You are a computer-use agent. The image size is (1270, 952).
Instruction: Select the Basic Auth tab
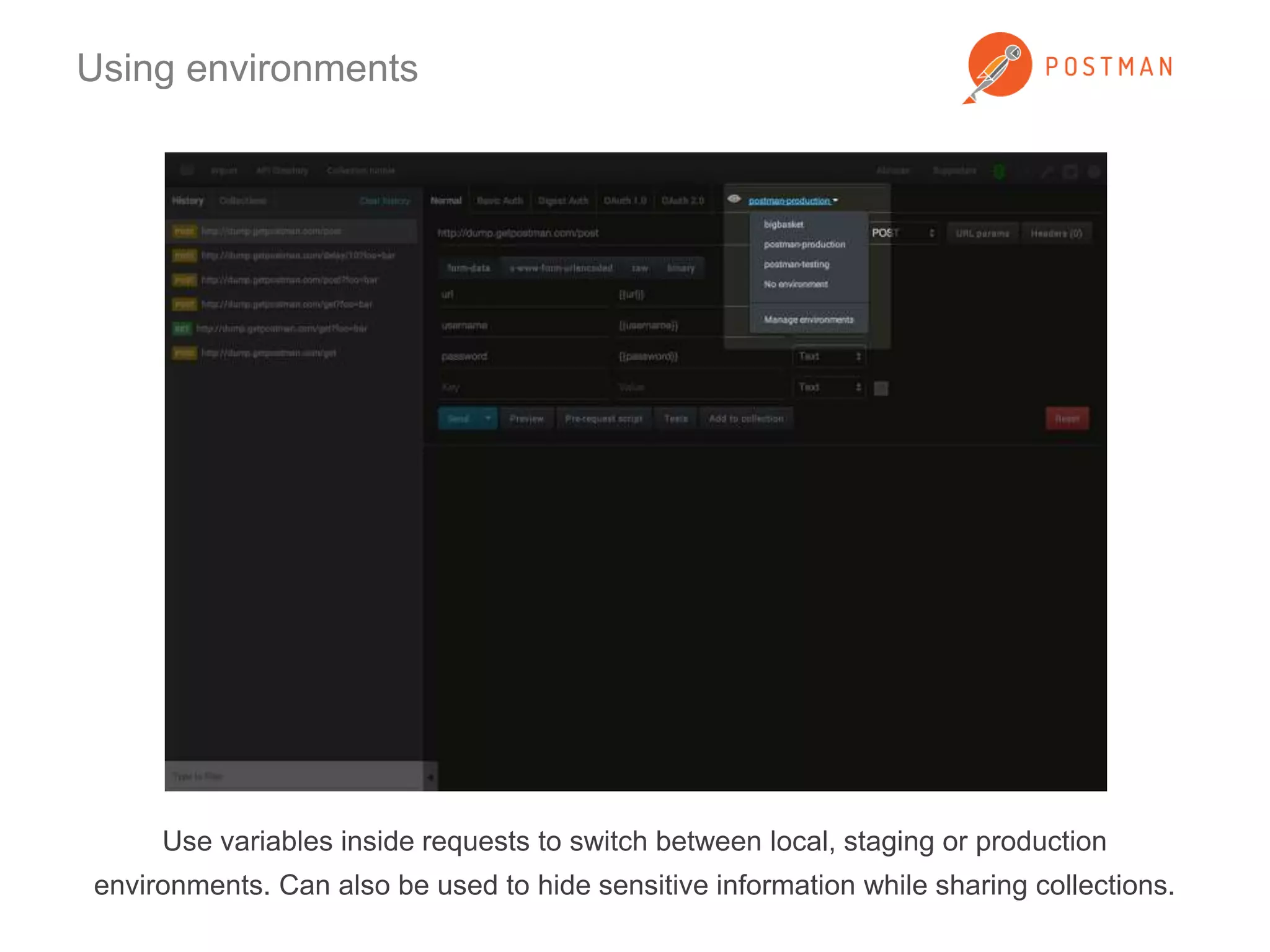click(500, 200)
